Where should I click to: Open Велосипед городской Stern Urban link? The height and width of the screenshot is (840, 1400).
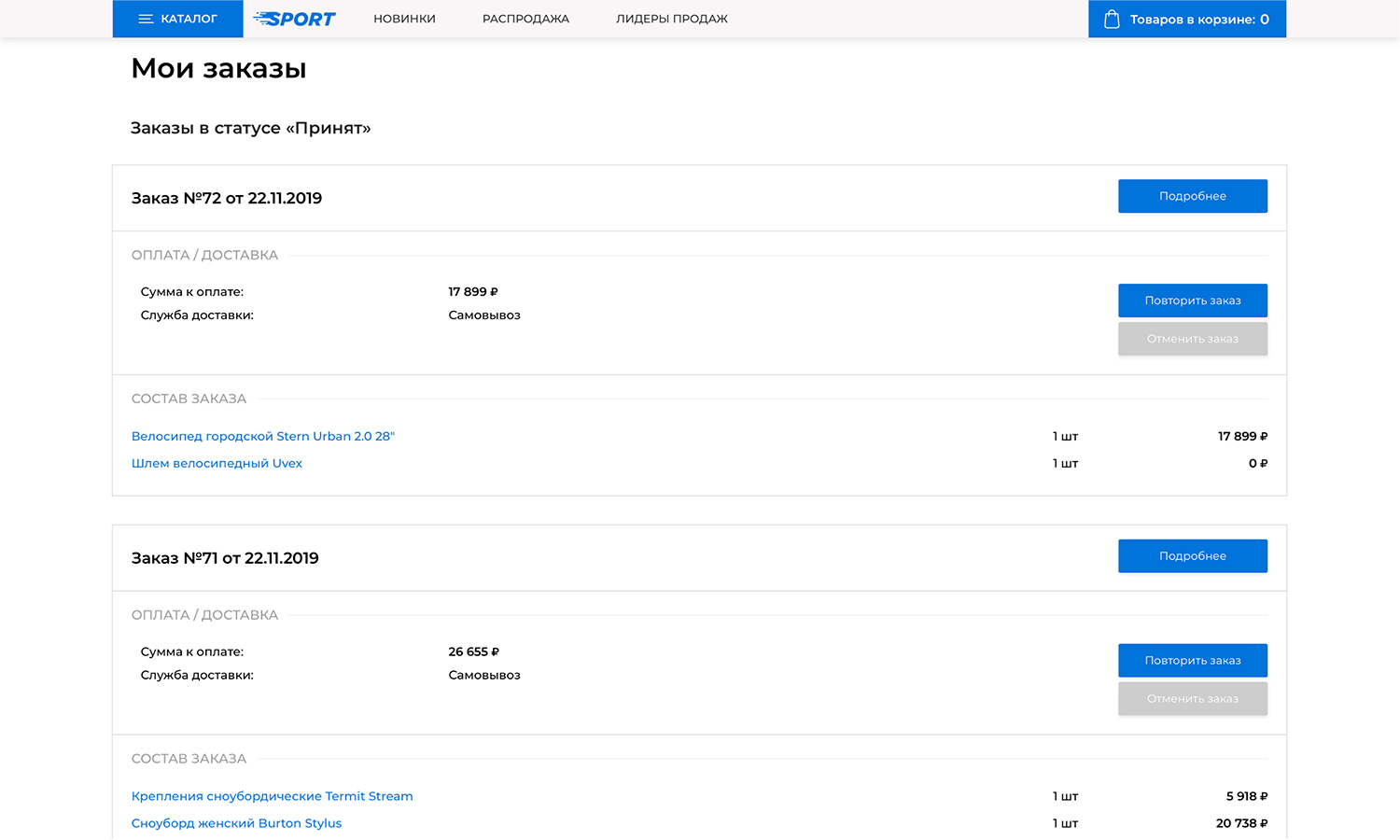tap(263, 436)
